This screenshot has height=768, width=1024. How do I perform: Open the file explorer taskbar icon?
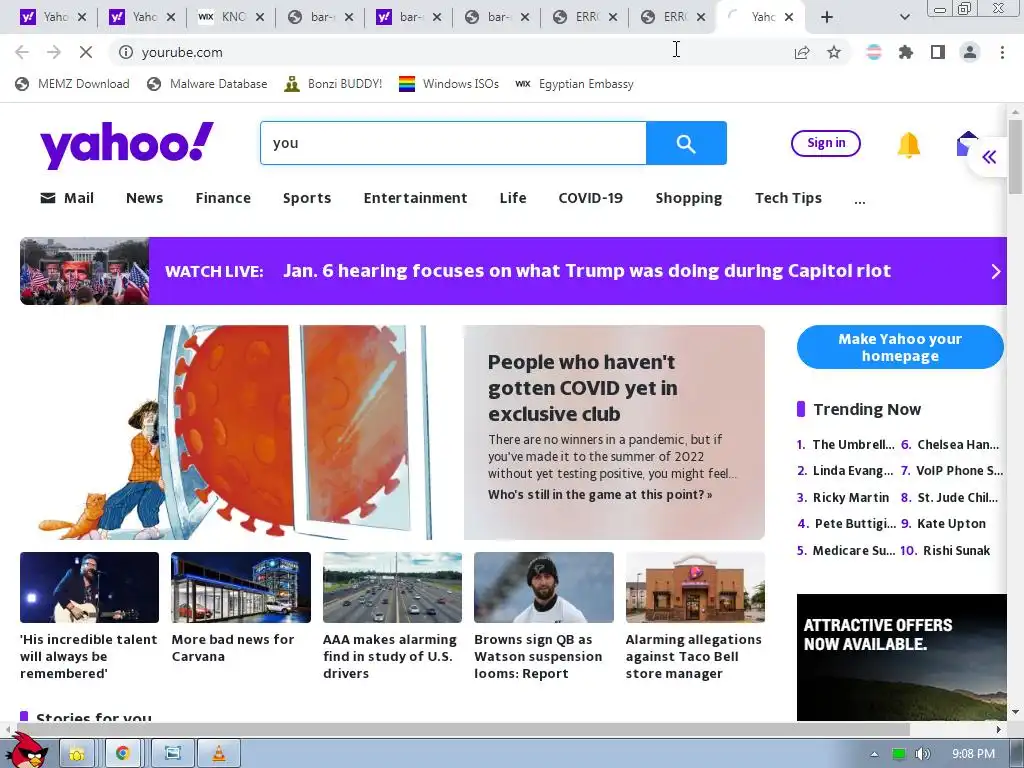click(76, 753)
